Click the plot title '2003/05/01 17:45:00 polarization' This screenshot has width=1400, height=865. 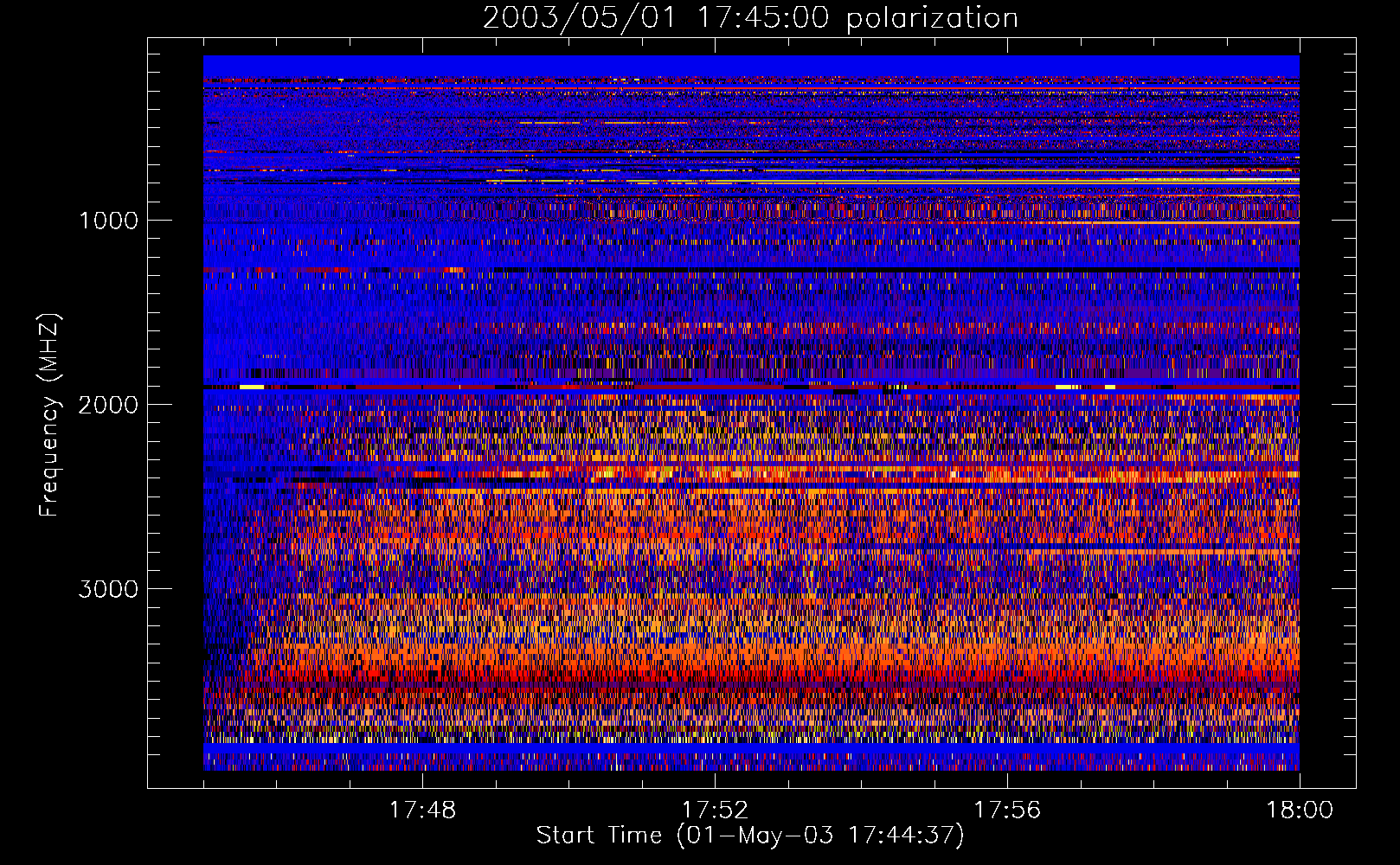coord(750,17)
